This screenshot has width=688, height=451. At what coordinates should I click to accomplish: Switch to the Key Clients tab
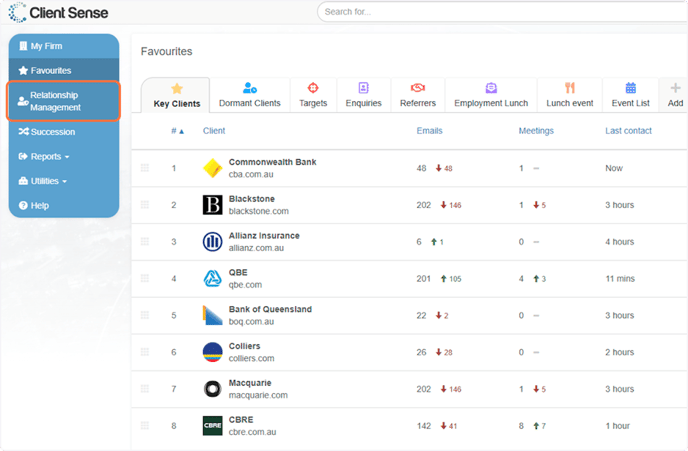(177, 95)
